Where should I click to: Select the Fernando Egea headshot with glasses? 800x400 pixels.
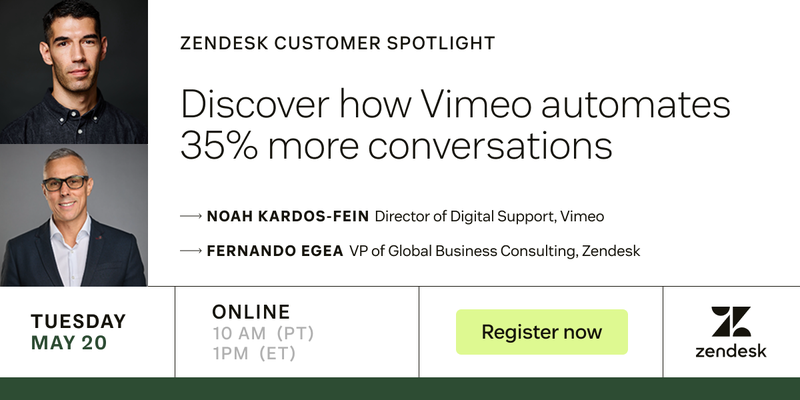(x=74, y=215)
